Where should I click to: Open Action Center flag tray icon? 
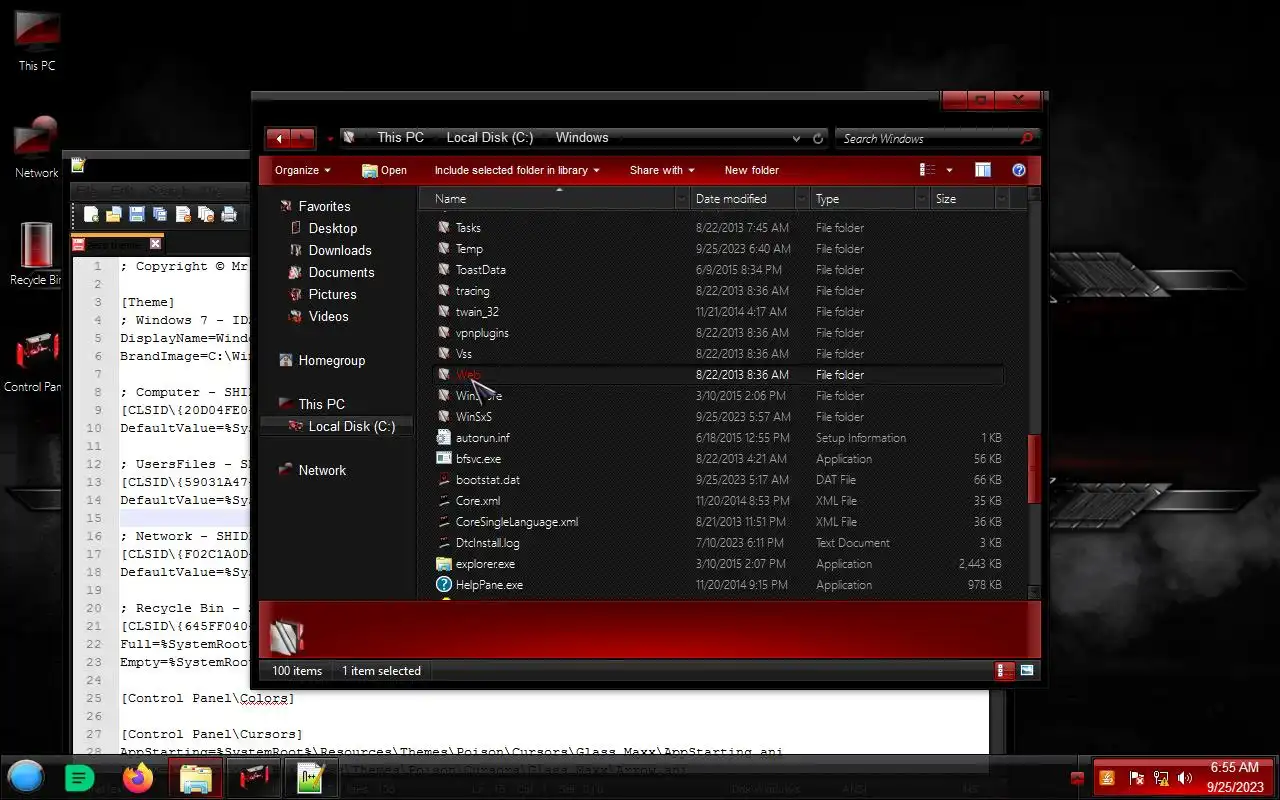[x=1136, y=778]
